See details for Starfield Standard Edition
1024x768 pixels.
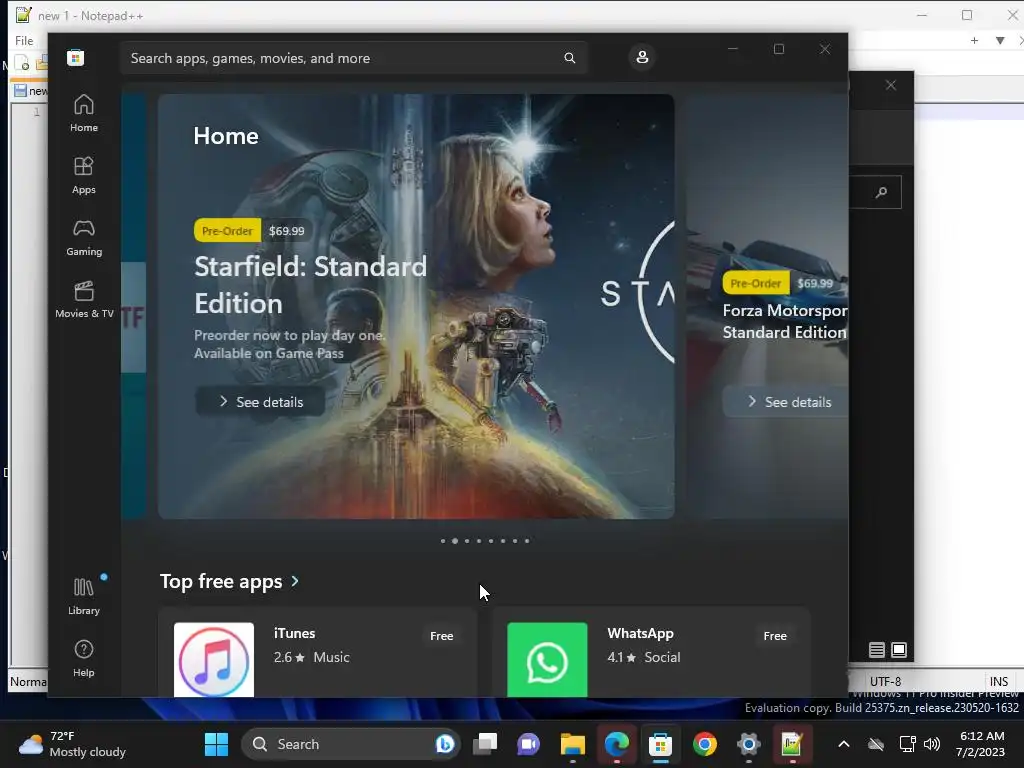tap(260, 402)
